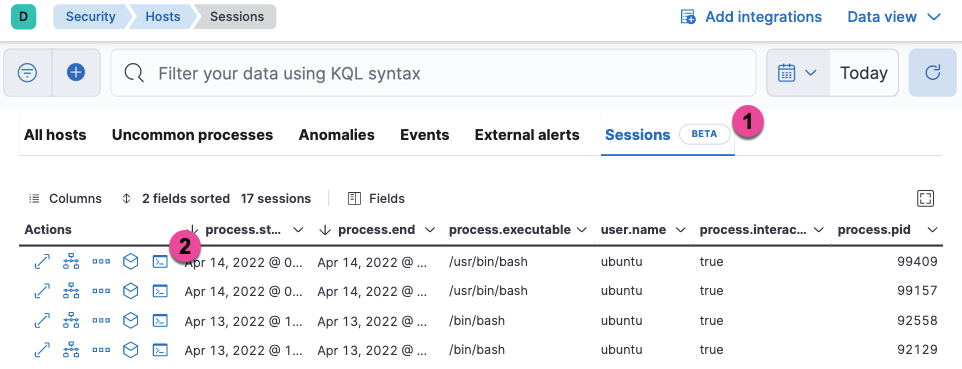Click the Add integrations link

751,17
